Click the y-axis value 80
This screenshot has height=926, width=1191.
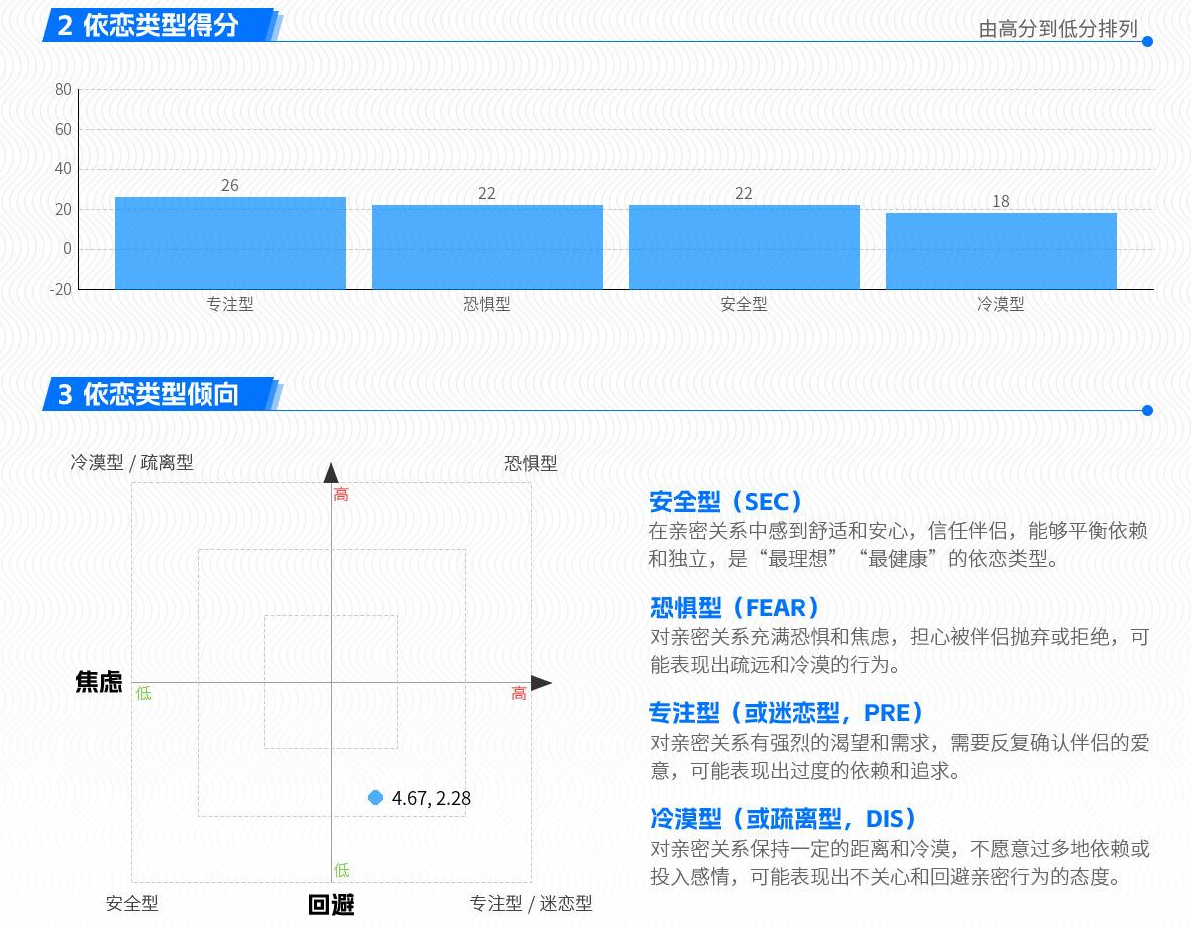63,90
